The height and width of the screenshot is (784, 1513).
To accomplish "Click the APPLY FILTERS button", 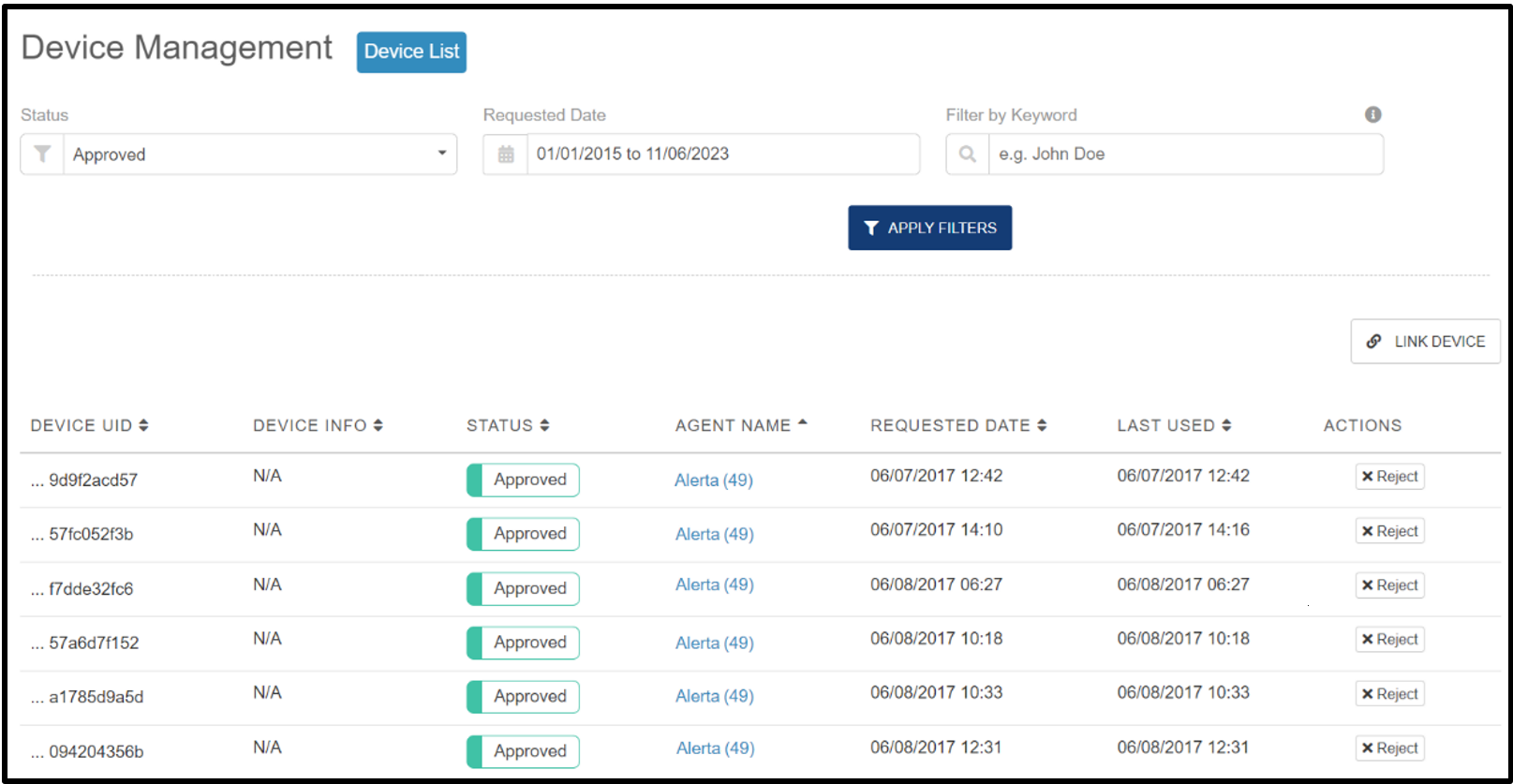I will coord(929,228).
